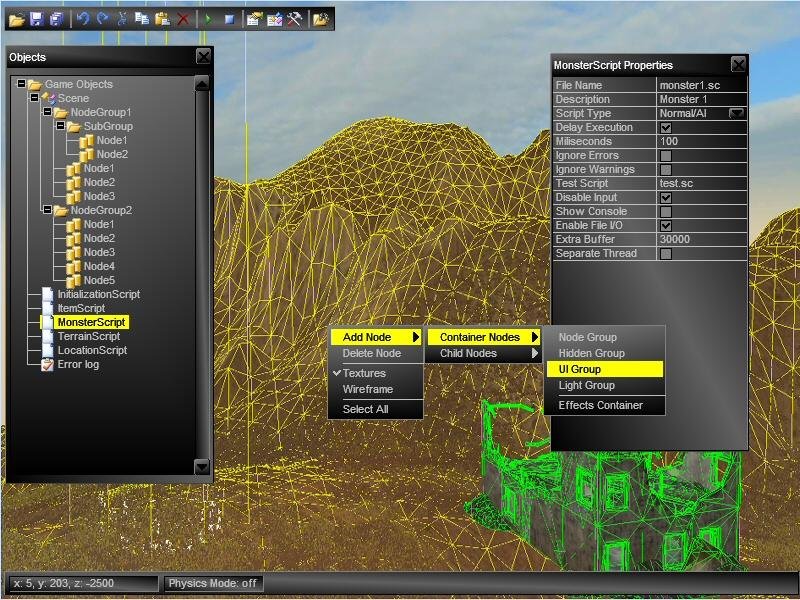This screenshot has width=800, height=600.
Task: Click the Extra Buffer value 30000
Action: (x=702, y=239)
